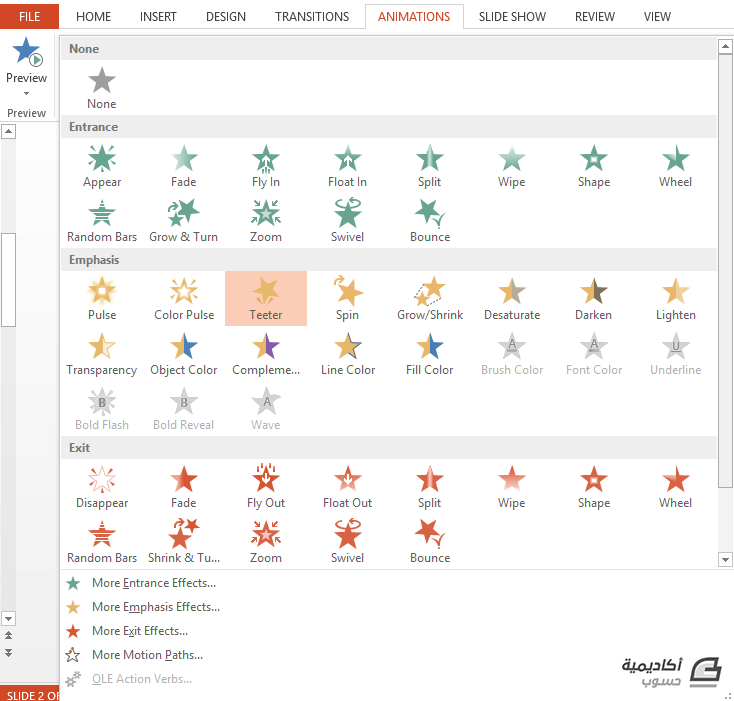Click slide pane scrollbar down arrow
The height and width of the screenshot is (701, 734).
coord(8,619)
